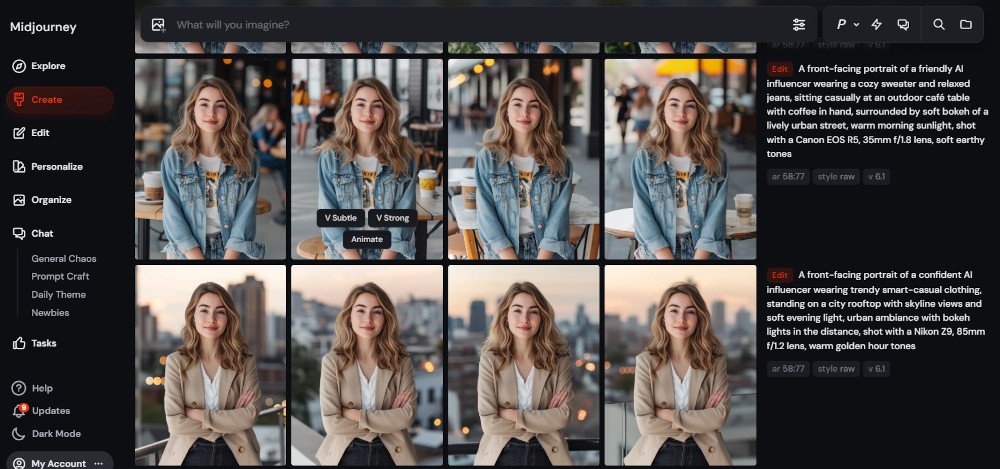Open the prompt settings sliders icon

coord(799,24)
